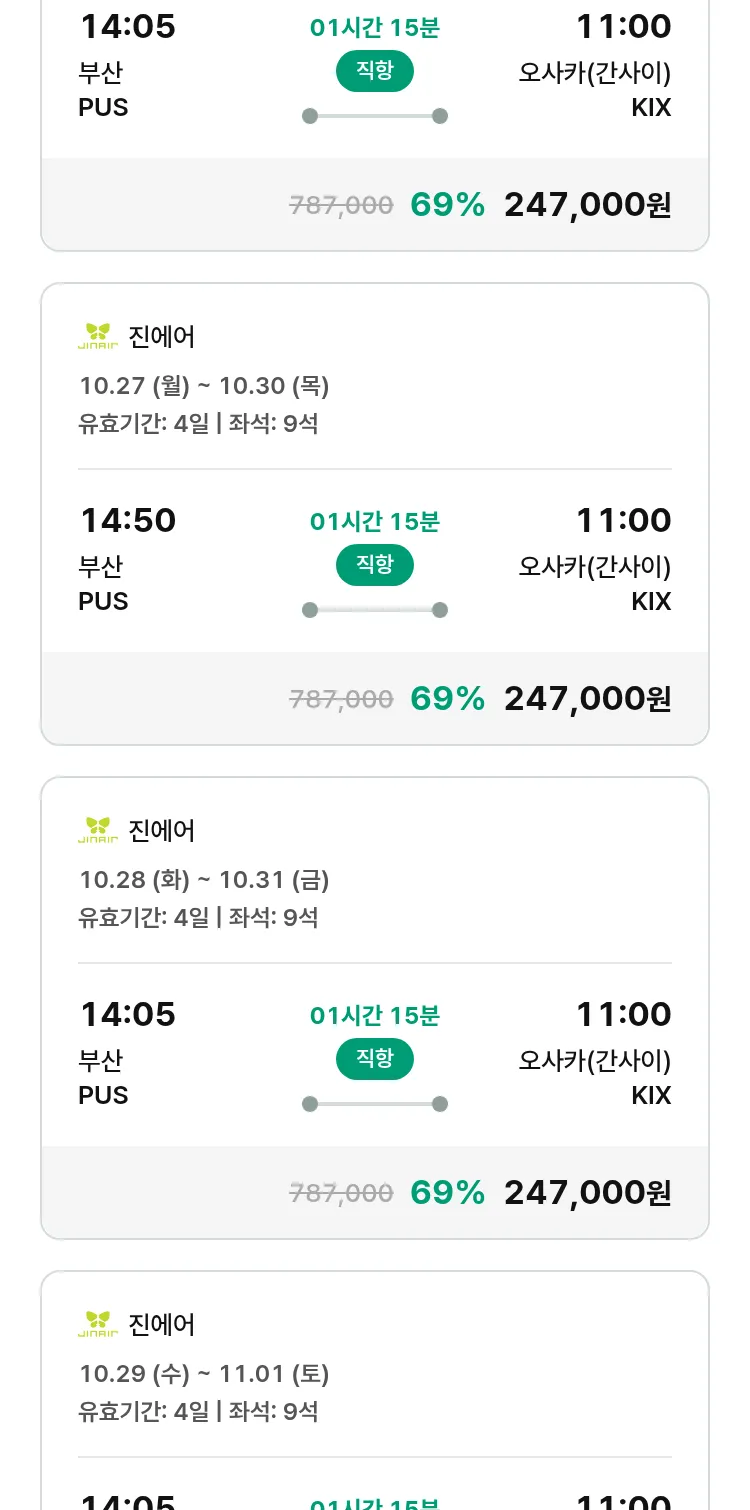
Task: Tap the Jin Air logo on the 10.28 flight
Action: click(98, 830)
